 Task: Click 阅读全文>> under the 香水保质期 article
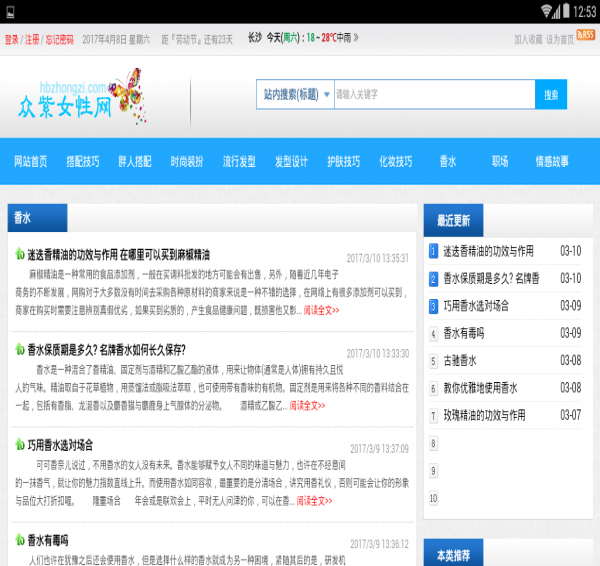point(307,406)
